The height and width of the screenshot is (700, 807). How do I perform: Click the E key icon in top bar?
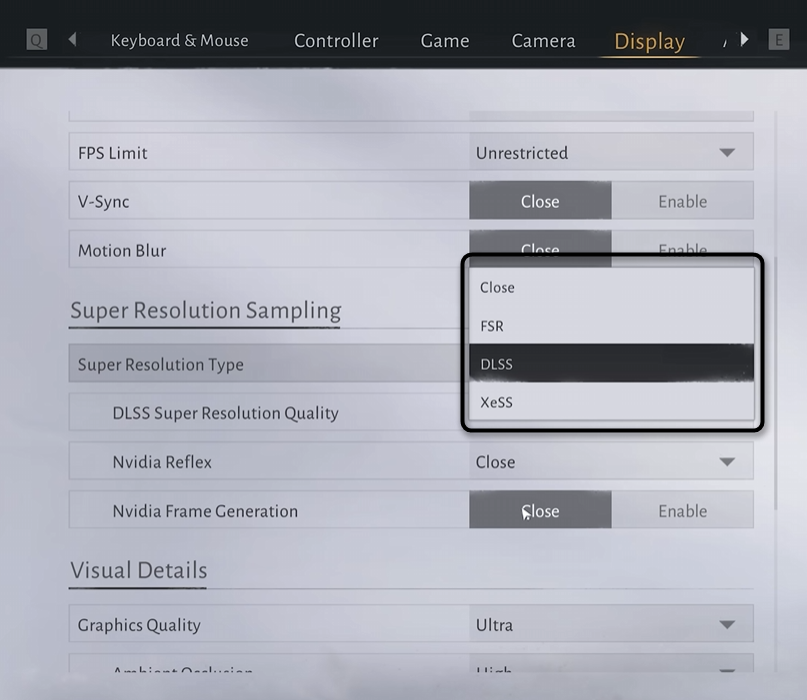tap(779, 39)
